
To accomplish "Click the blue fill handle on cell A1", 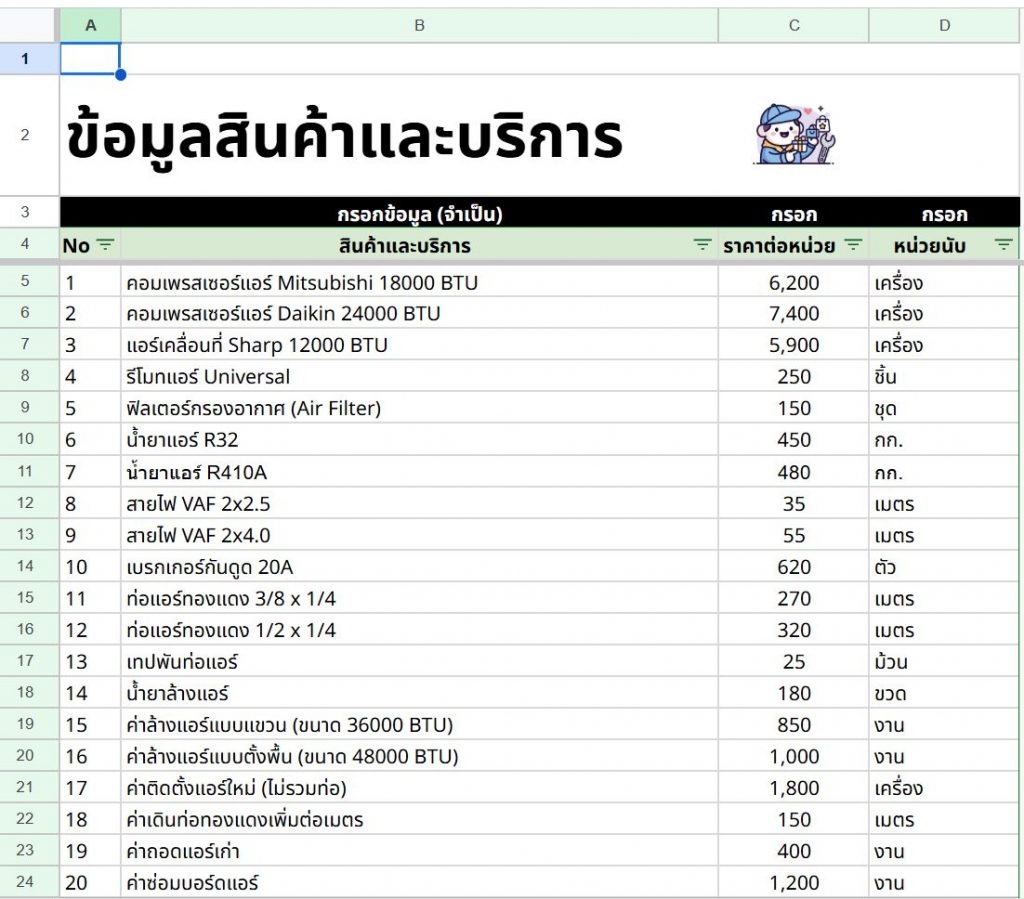I will click(x=120, y=74).
